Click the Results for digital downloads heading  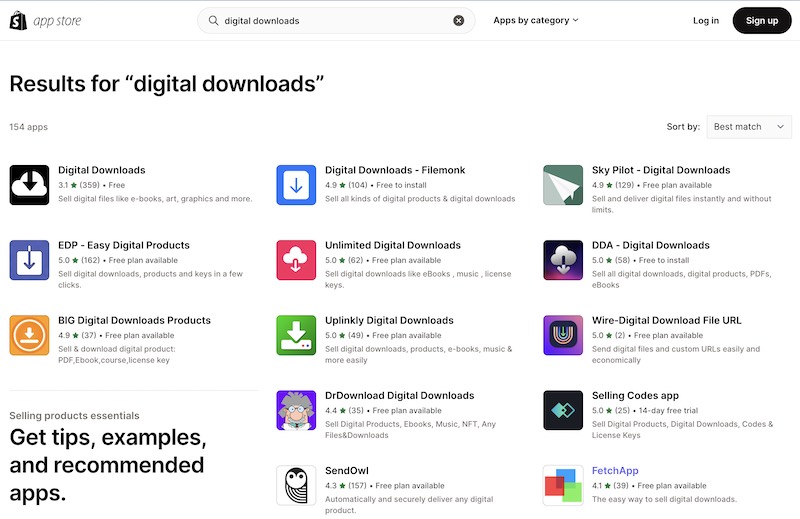[x=167, y=84]
